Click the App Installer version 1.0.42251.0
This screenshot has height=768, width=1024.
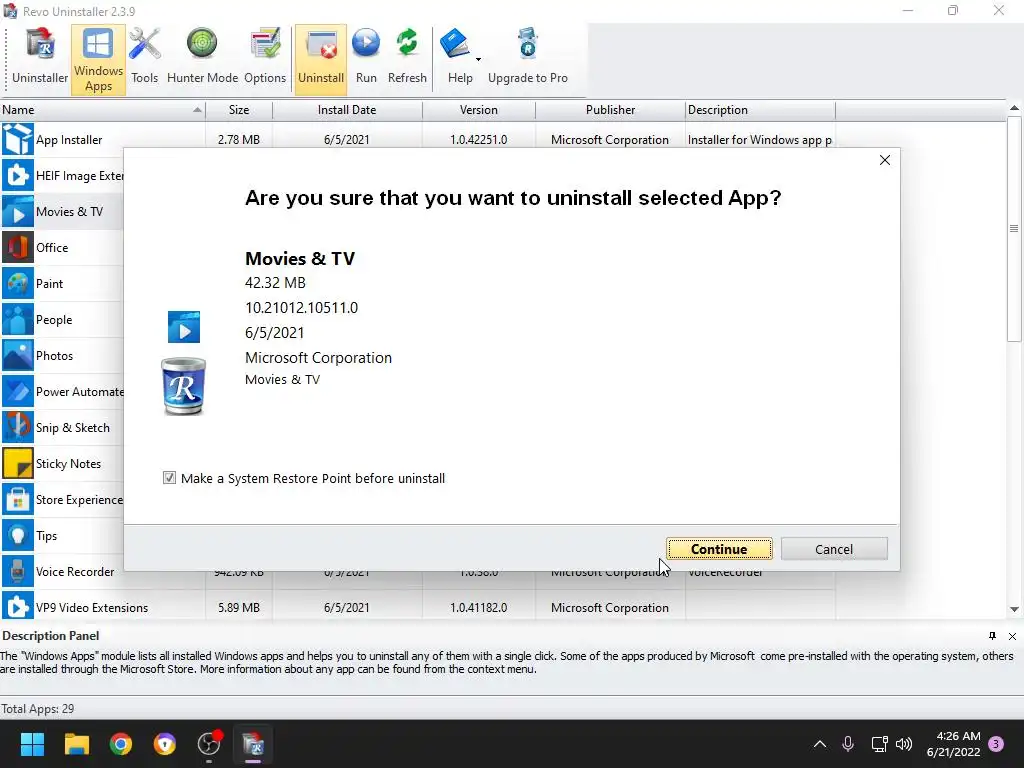[479, 139]
